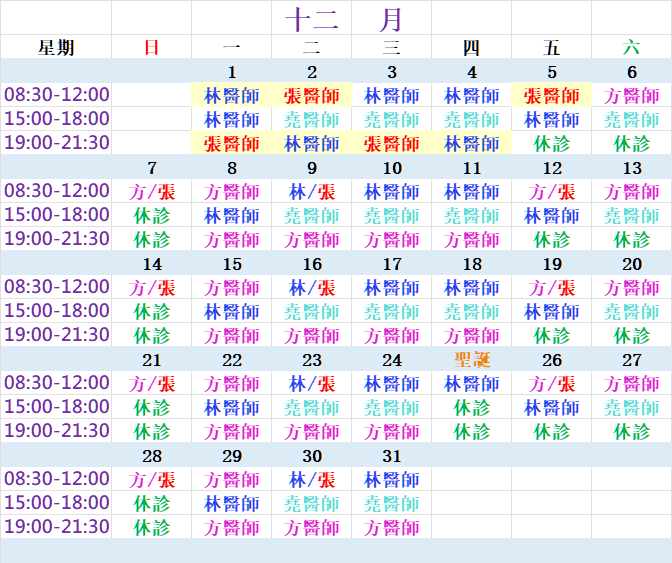Screen dimensions: 672x563
Task: Click "方/張" on December 7 morning
Action: point(152,191)
